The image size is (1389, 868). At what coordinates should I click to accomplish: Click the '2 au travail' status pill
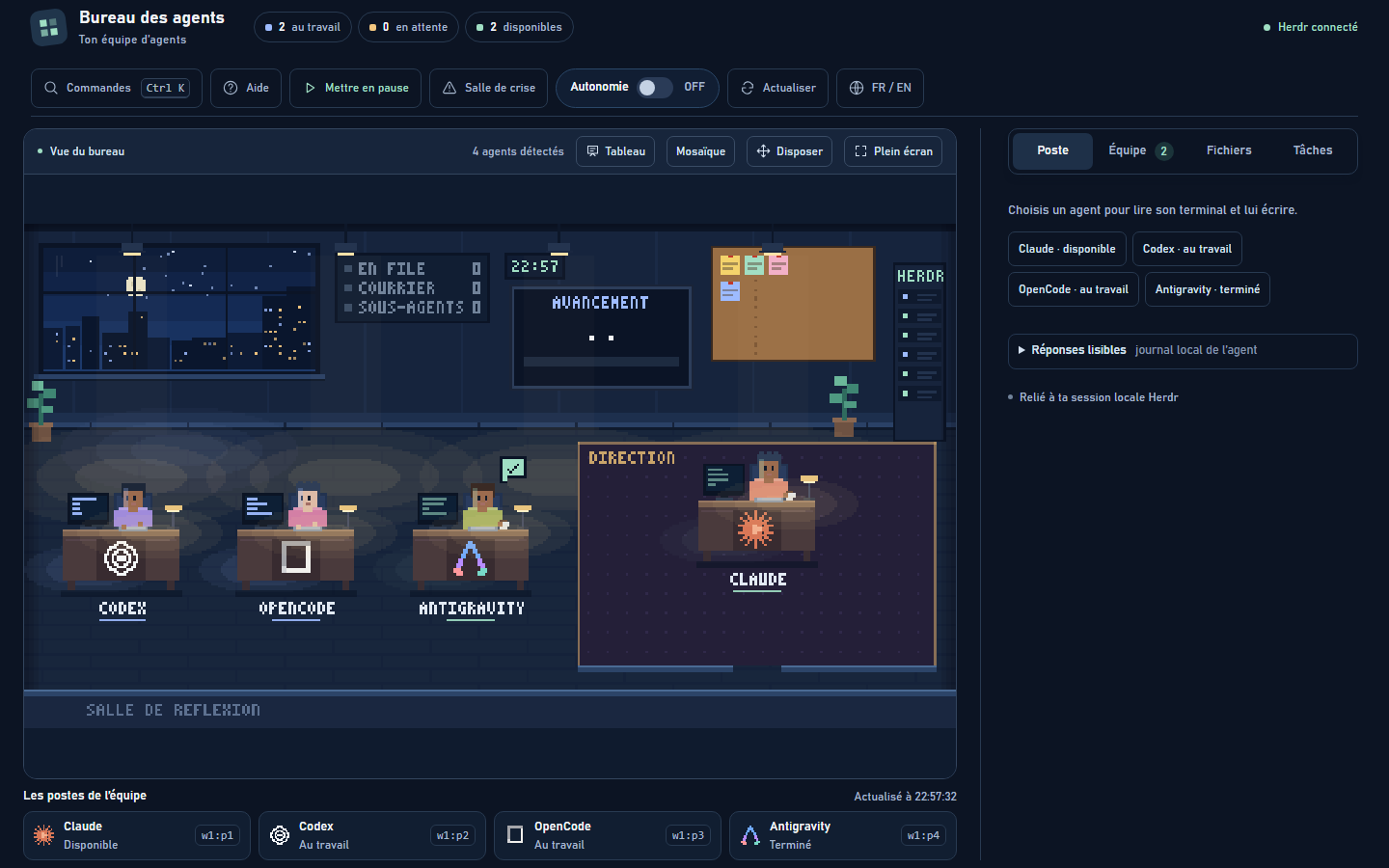click(303, 27)
